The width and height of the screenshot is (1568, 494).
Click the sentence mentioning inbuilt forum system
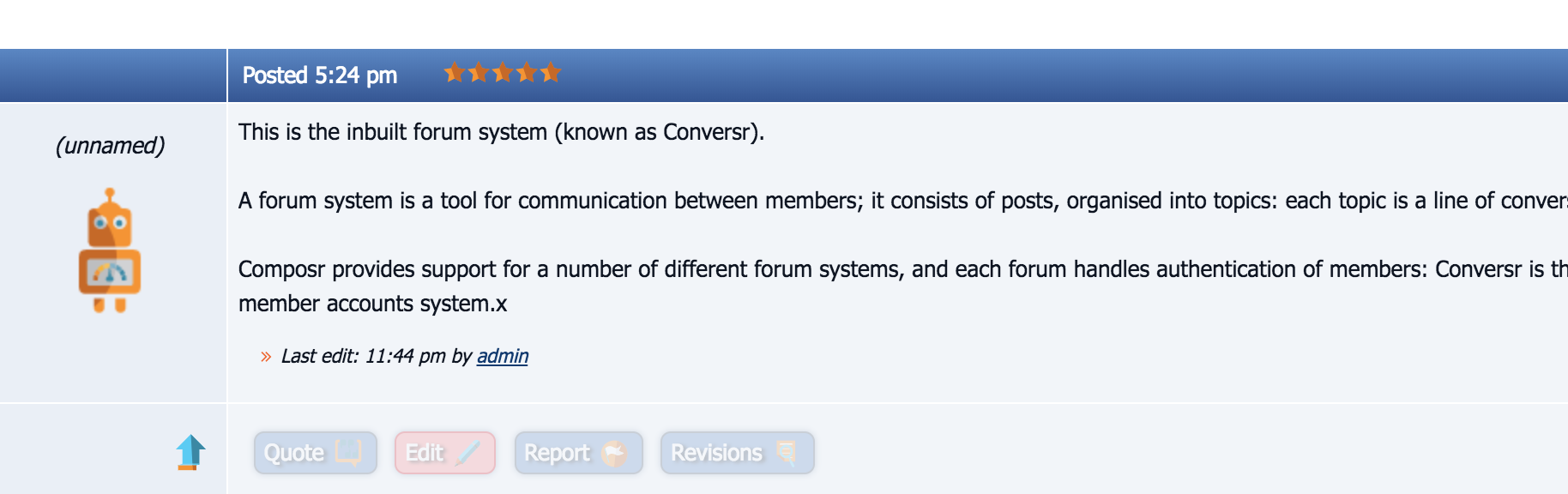pyautogui.click(x=501, y=132)
